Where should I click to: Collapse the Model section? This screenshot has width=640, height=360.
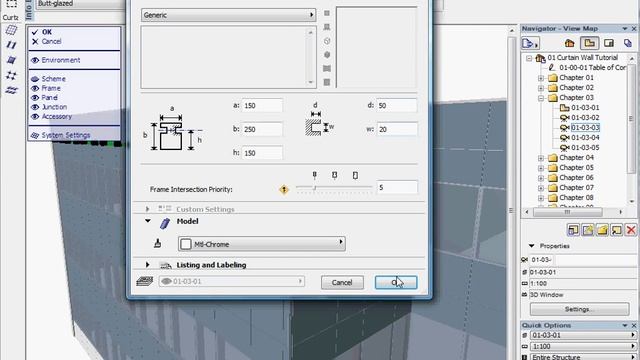pyautogui.click(x=147, y=221)
